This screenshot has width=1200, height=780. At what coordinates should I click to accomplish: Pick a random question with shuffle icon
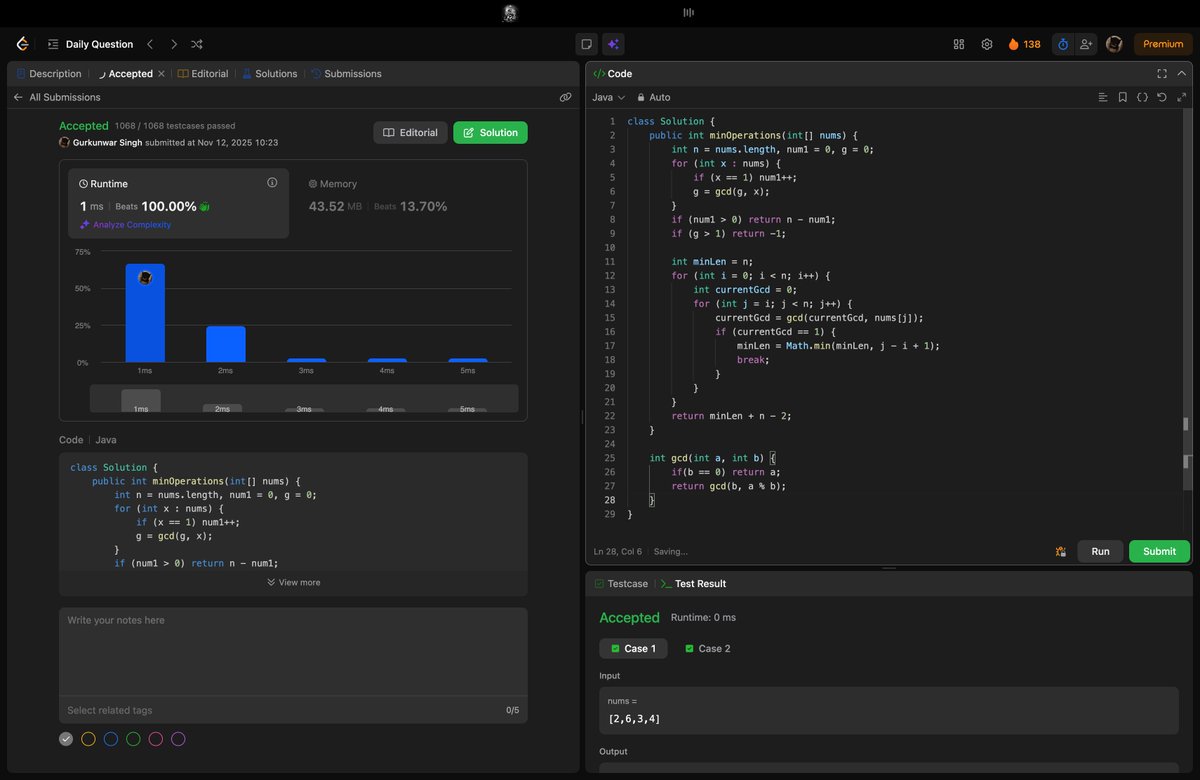point(197,44)
